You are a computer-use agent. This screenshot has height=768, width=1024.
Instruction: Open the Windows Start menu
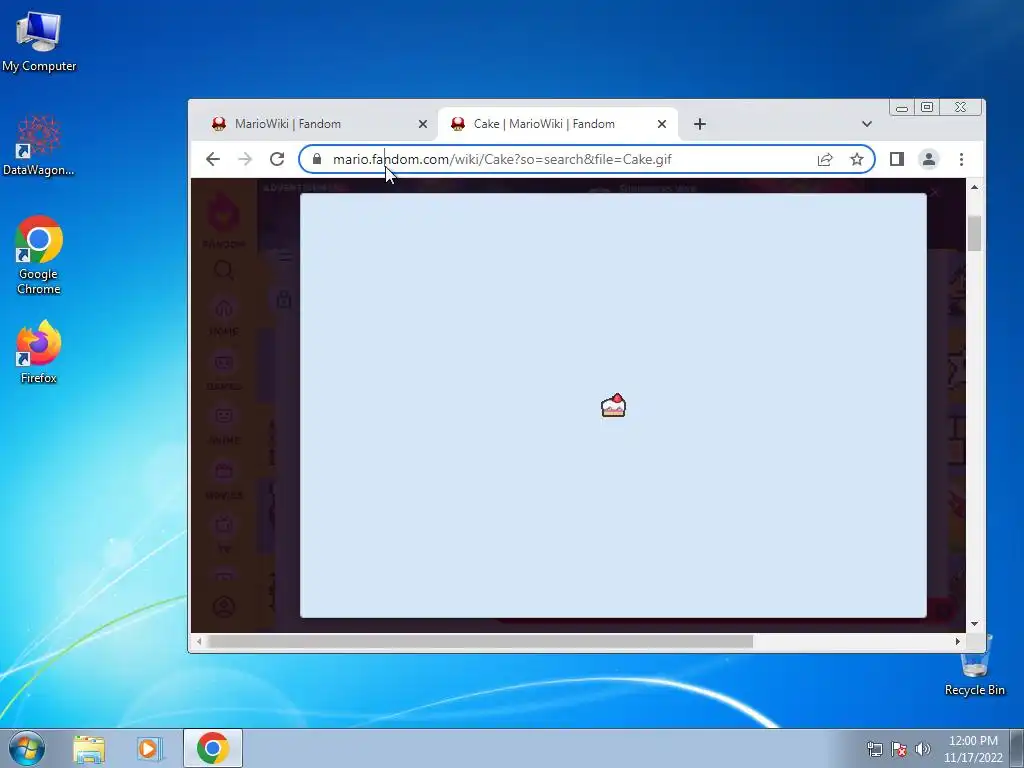tap(27, 748)
